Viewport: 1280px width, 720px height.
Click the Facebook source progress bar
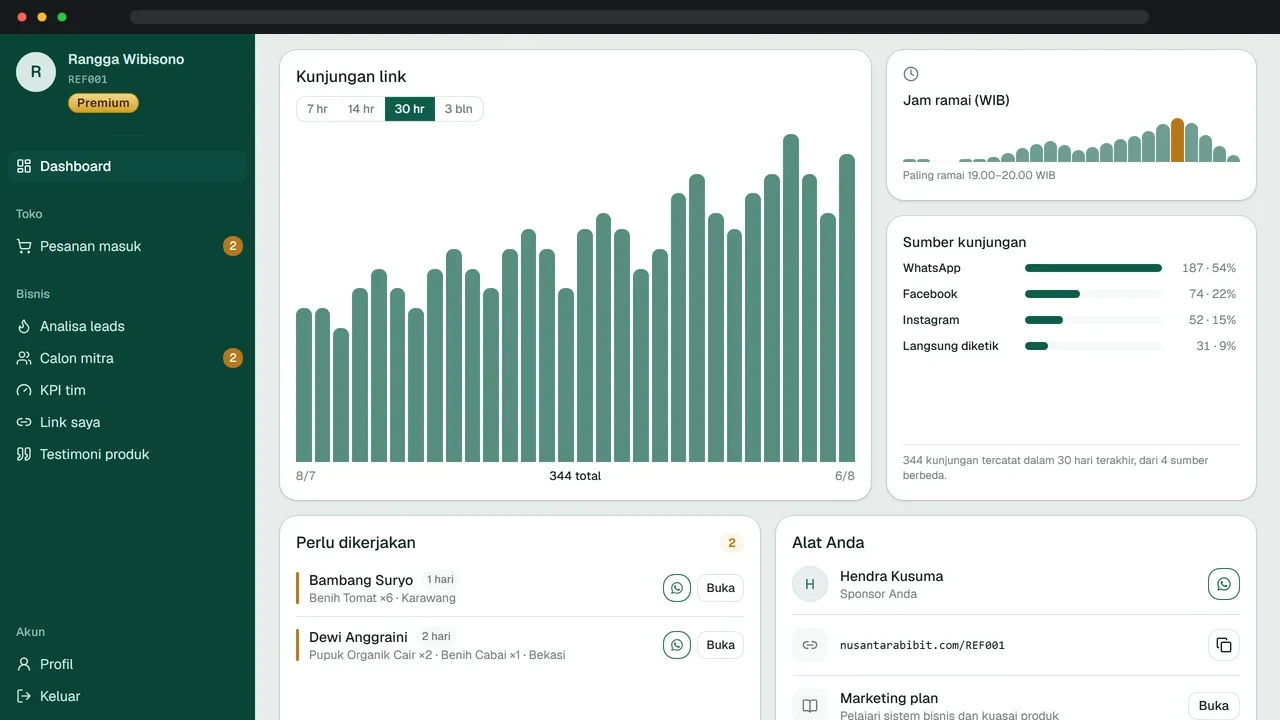pyautogui.click(x=1093, y=294)
